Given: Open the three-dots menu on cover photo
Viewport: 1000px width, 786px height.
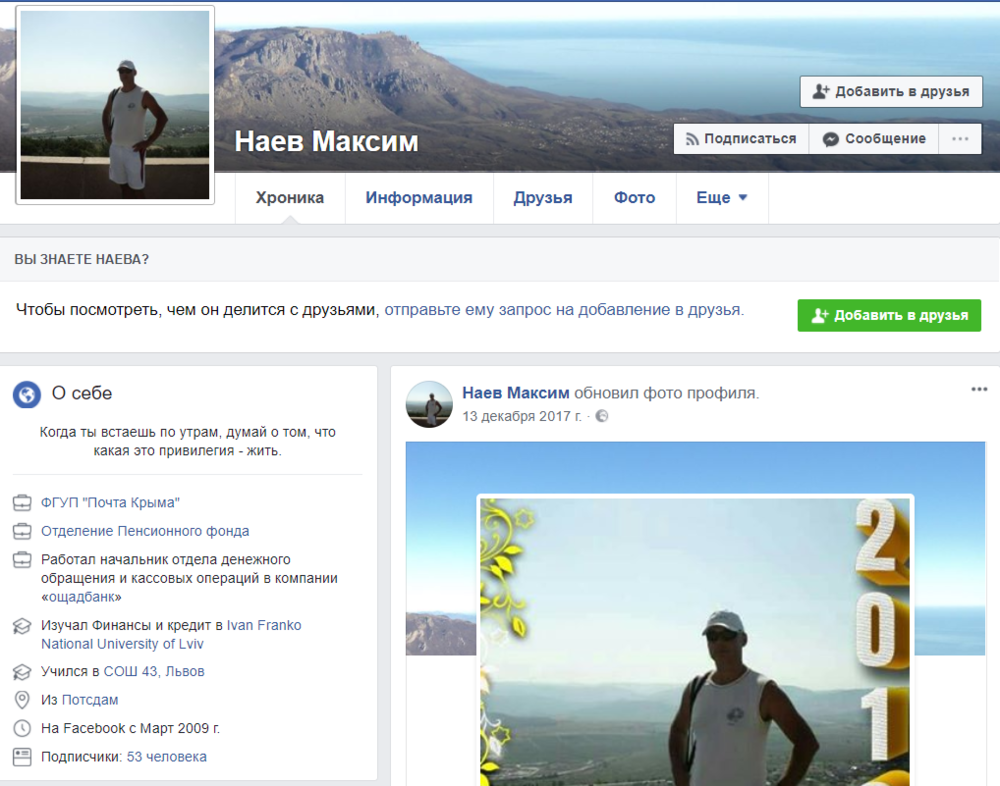Looking at the screenshot, I should (x=960, y=139).
